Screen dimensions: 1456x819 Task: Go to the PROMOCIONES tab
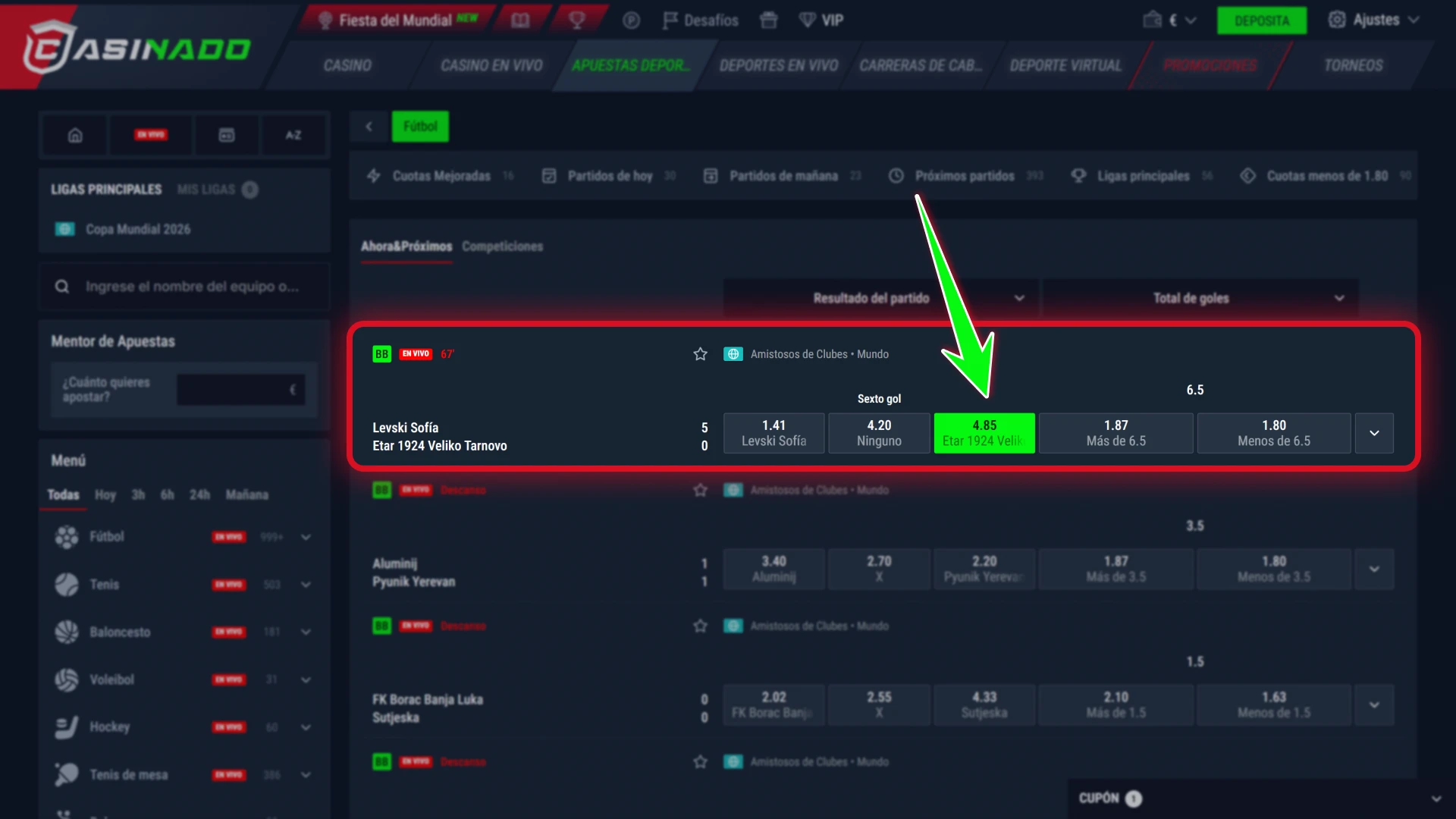[x=1210, y=65]
